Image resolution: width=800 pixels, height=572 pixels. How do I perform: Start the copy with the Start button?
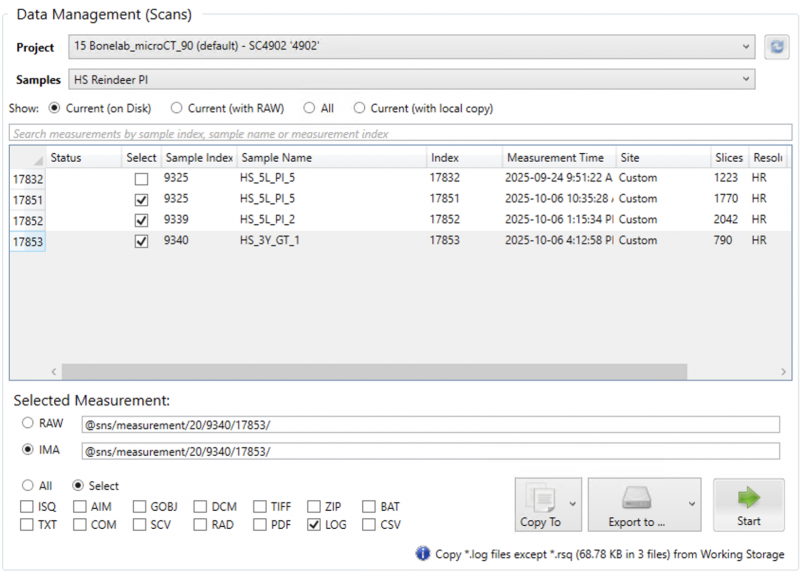[748, 505]
